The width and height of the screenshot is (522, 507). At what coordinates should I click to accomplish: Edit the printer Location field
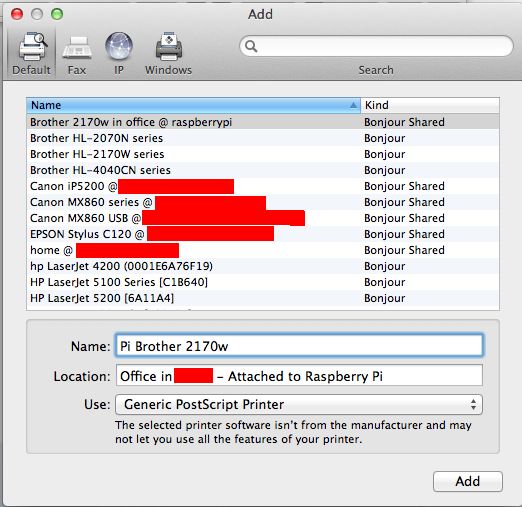pyautogui.click(x=299, y=376)
